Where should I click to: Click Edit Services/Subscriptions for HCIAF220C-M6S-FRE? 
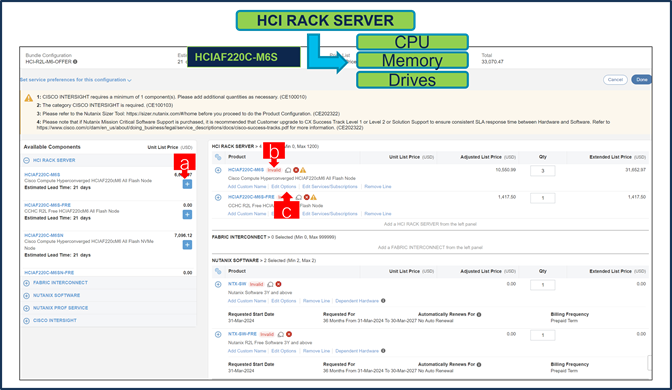(x=330, y=214)
